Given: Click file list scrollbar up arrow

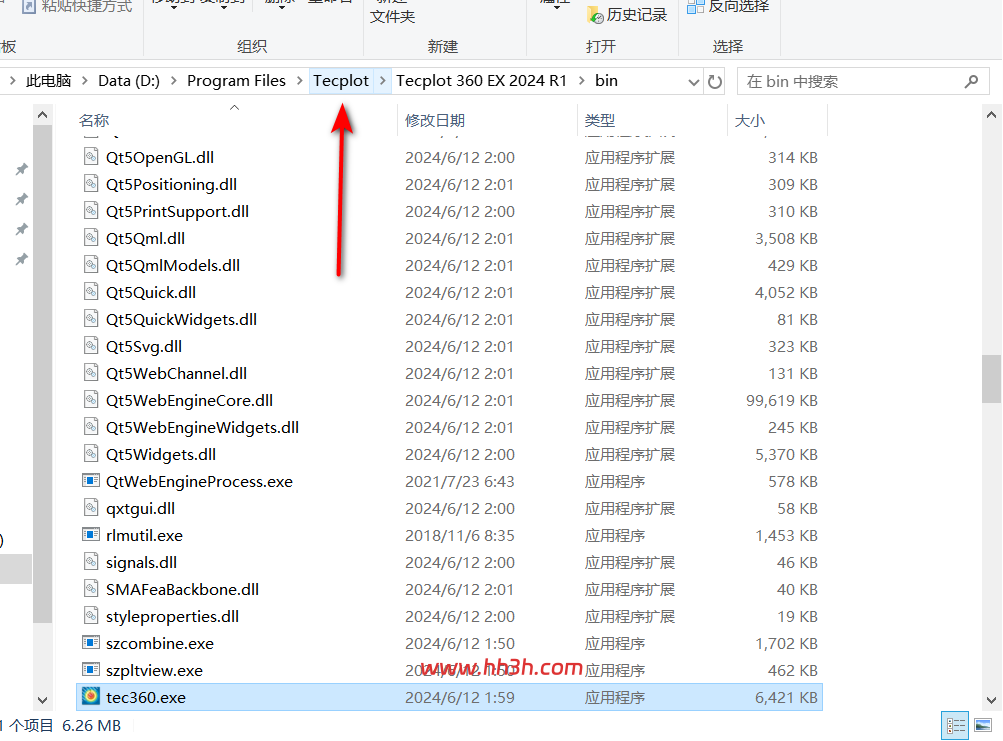Looking at the screenshot, I should point(991,115).
